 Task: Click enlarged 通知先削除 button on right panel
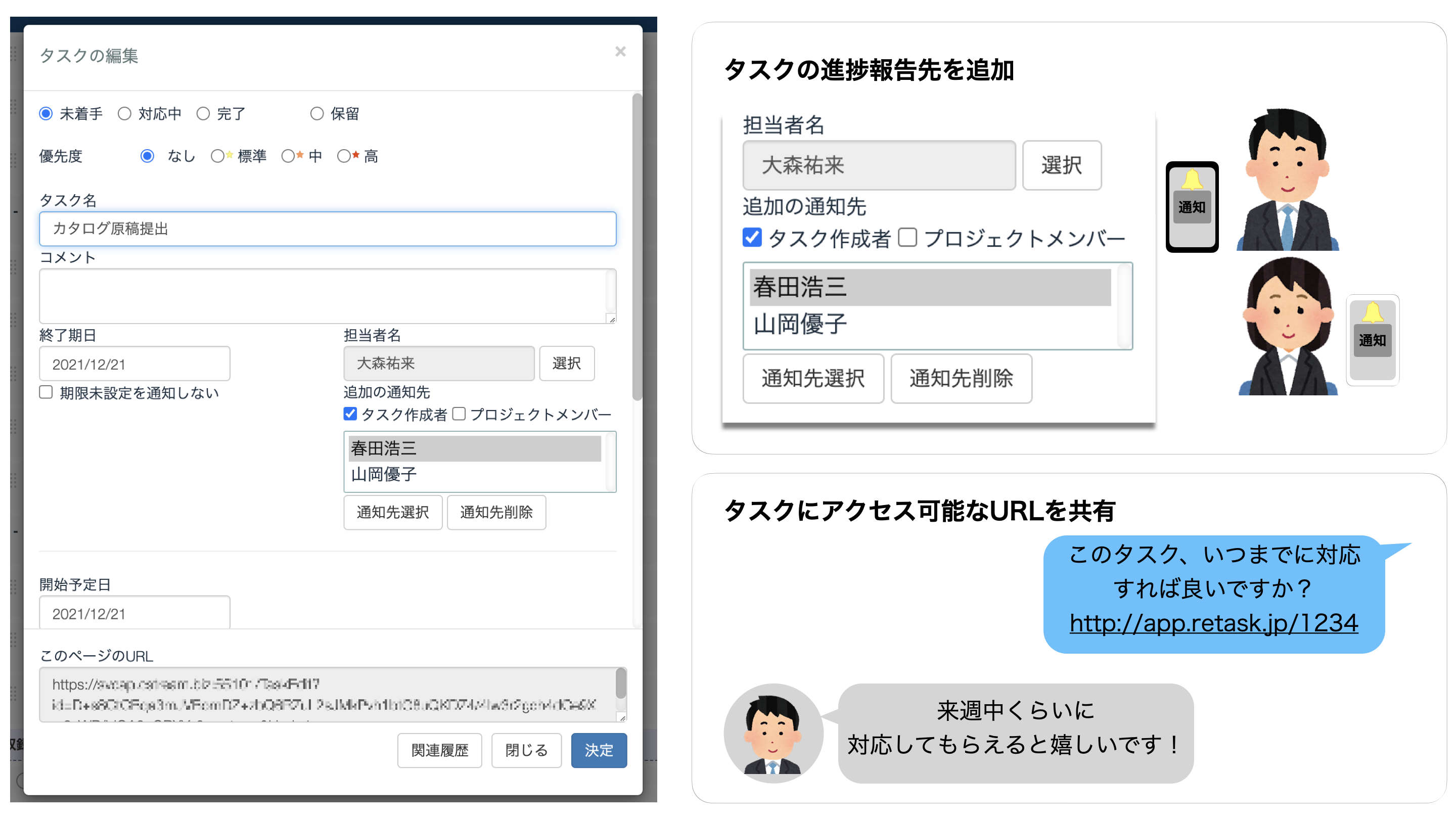click(961, 379)
